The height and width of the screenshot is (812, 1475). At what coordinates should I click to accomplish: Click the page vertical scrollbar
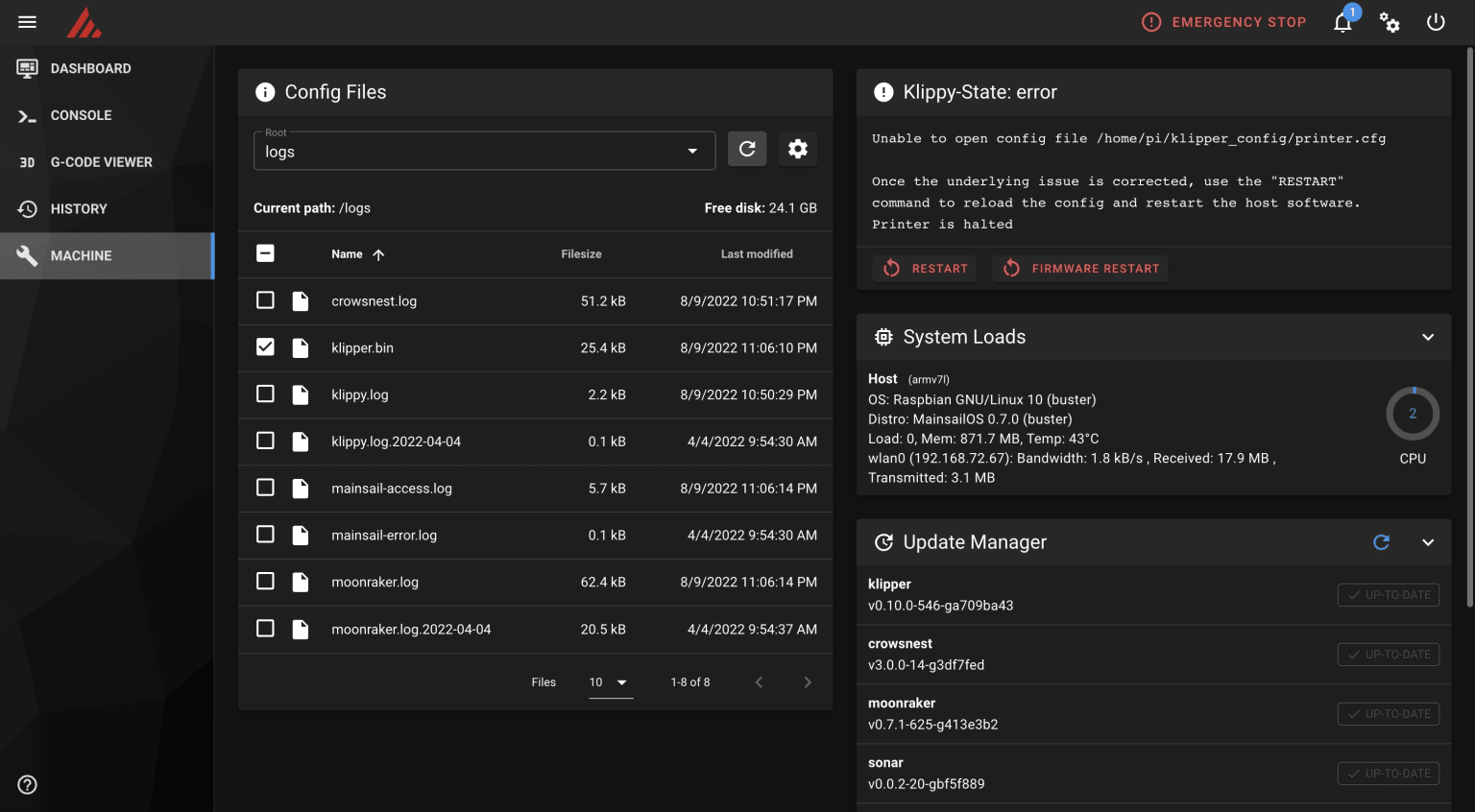tap(1469, 326)
